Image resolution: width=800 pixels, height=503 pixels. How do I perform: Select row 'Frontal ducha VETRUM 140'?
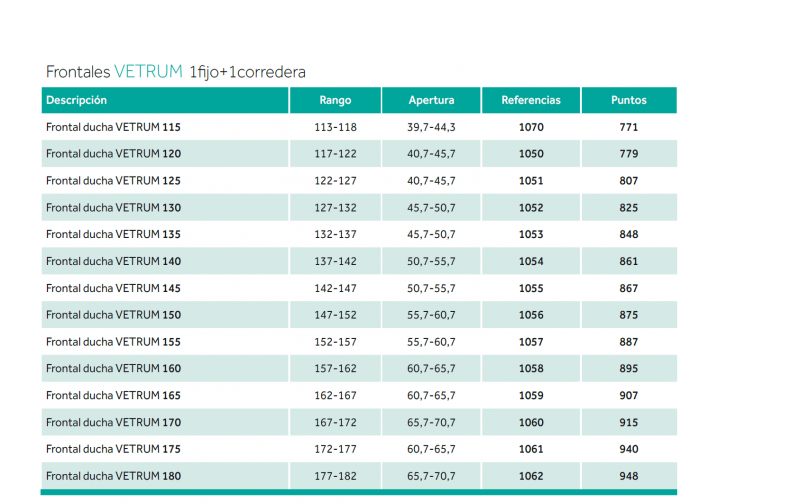[359, 261]
